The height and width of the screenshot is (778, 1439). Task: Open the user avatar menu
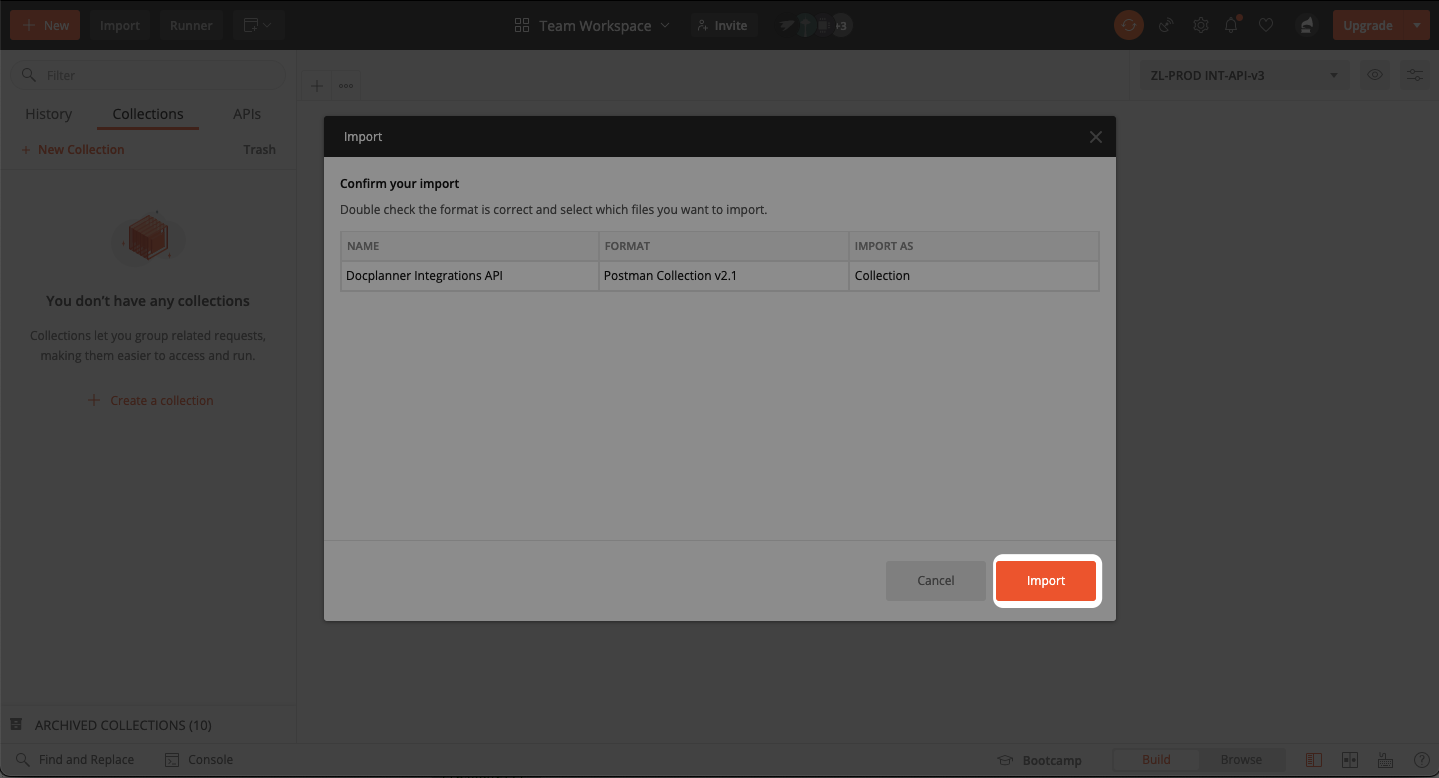click(x=1306, y=25)
